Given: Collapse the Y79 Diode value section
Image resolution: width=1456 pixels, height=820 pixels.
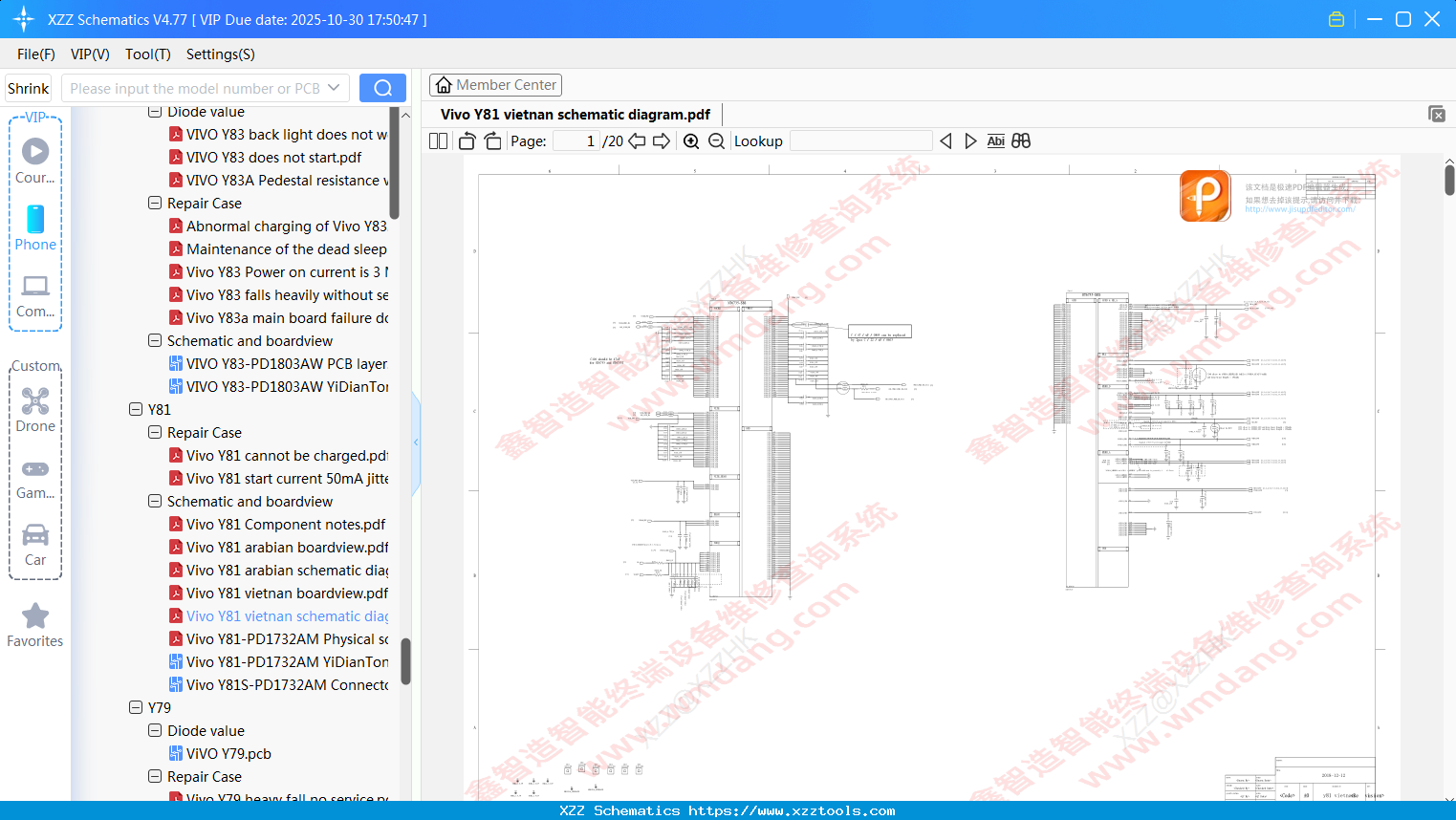Looking at the screenshot, I should click(154, 730).
